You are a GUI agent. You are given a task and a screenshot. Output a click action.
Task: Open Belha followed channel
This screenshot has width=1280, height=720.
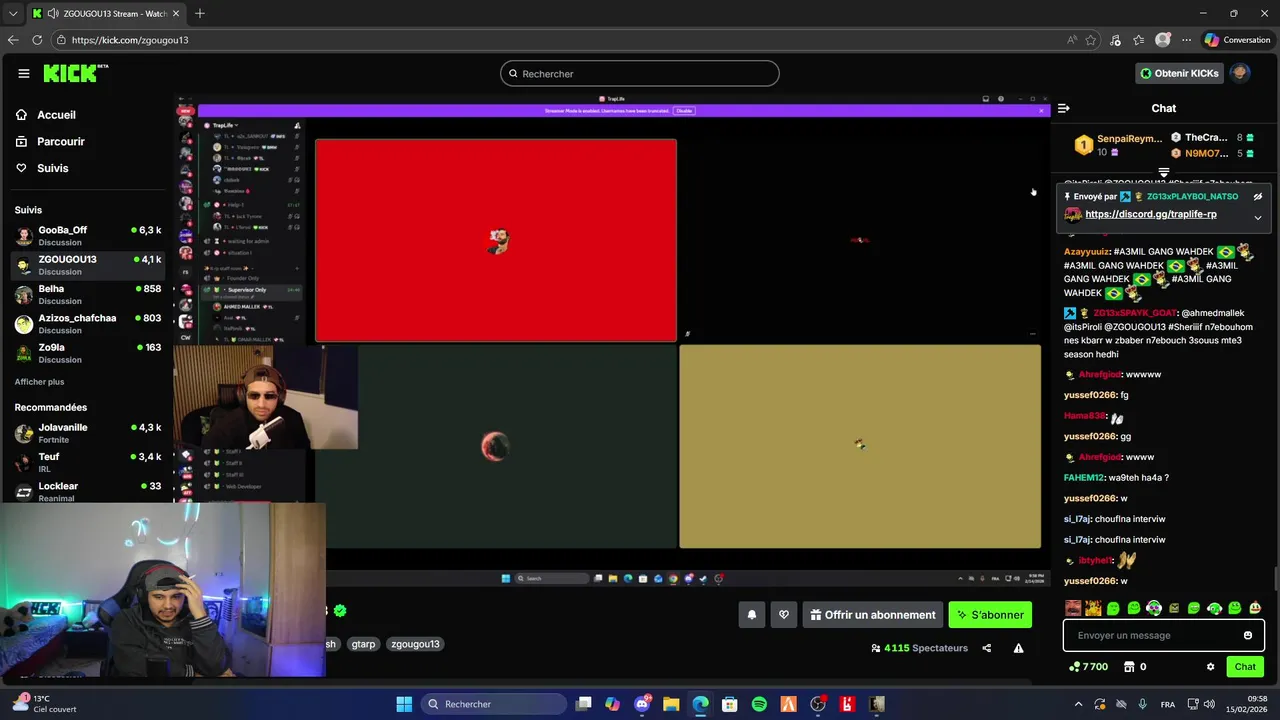coord(88,294)
